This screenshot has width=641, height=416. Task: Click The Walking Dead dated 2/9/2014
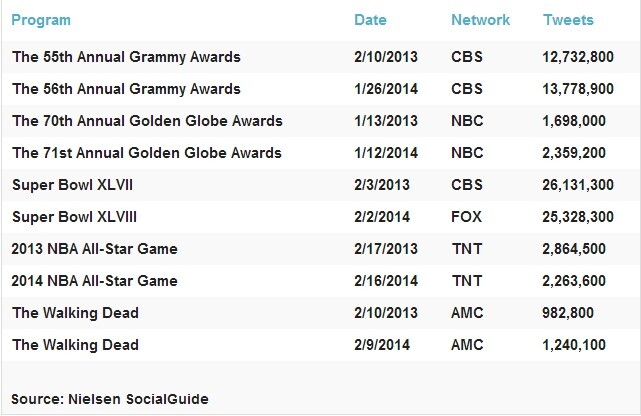[x=75, y=345]
